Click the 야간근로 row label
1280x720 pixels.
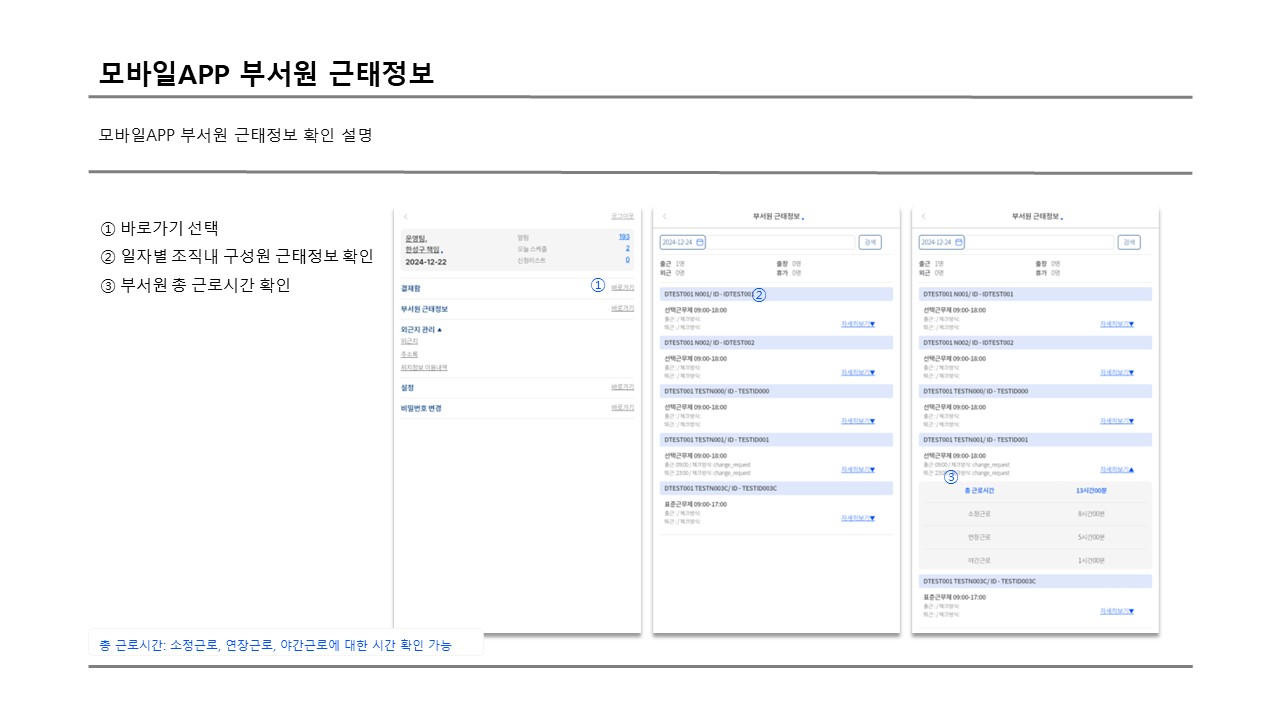(x=979, y=561)
